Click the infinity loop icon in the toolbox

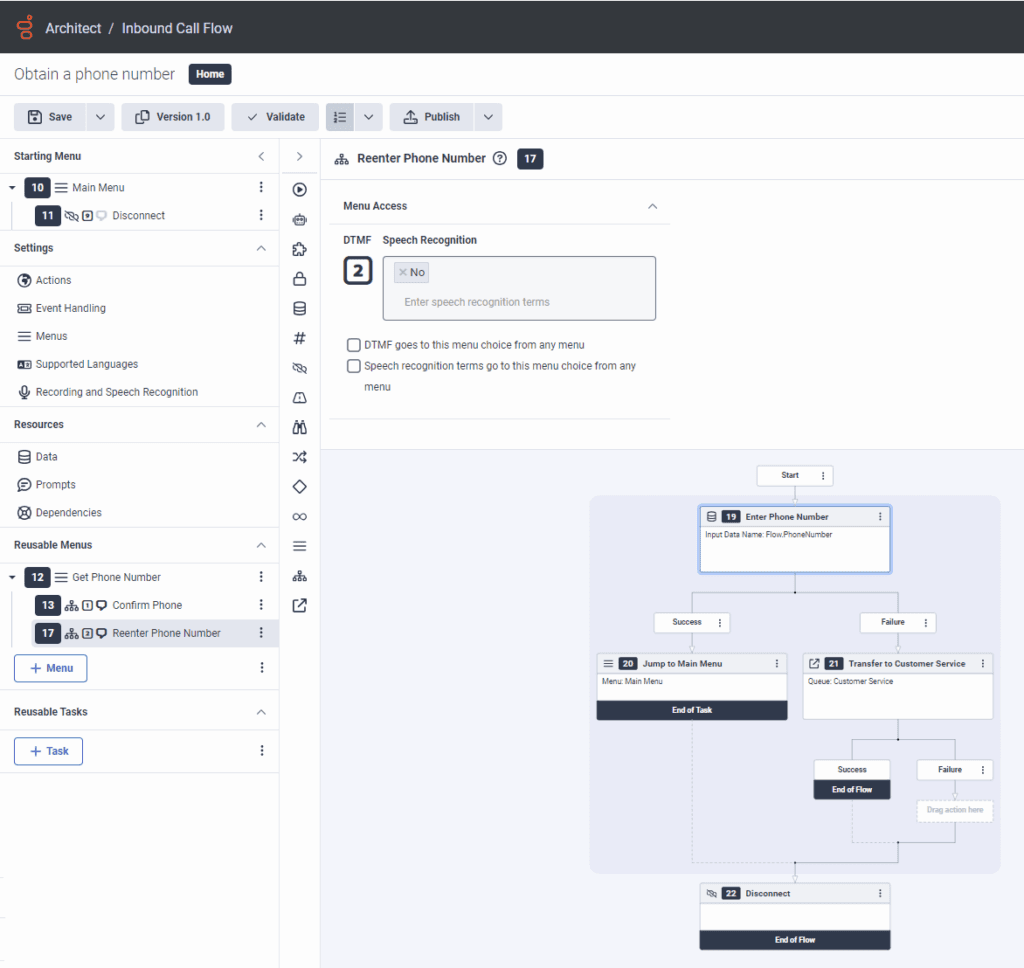299,516
